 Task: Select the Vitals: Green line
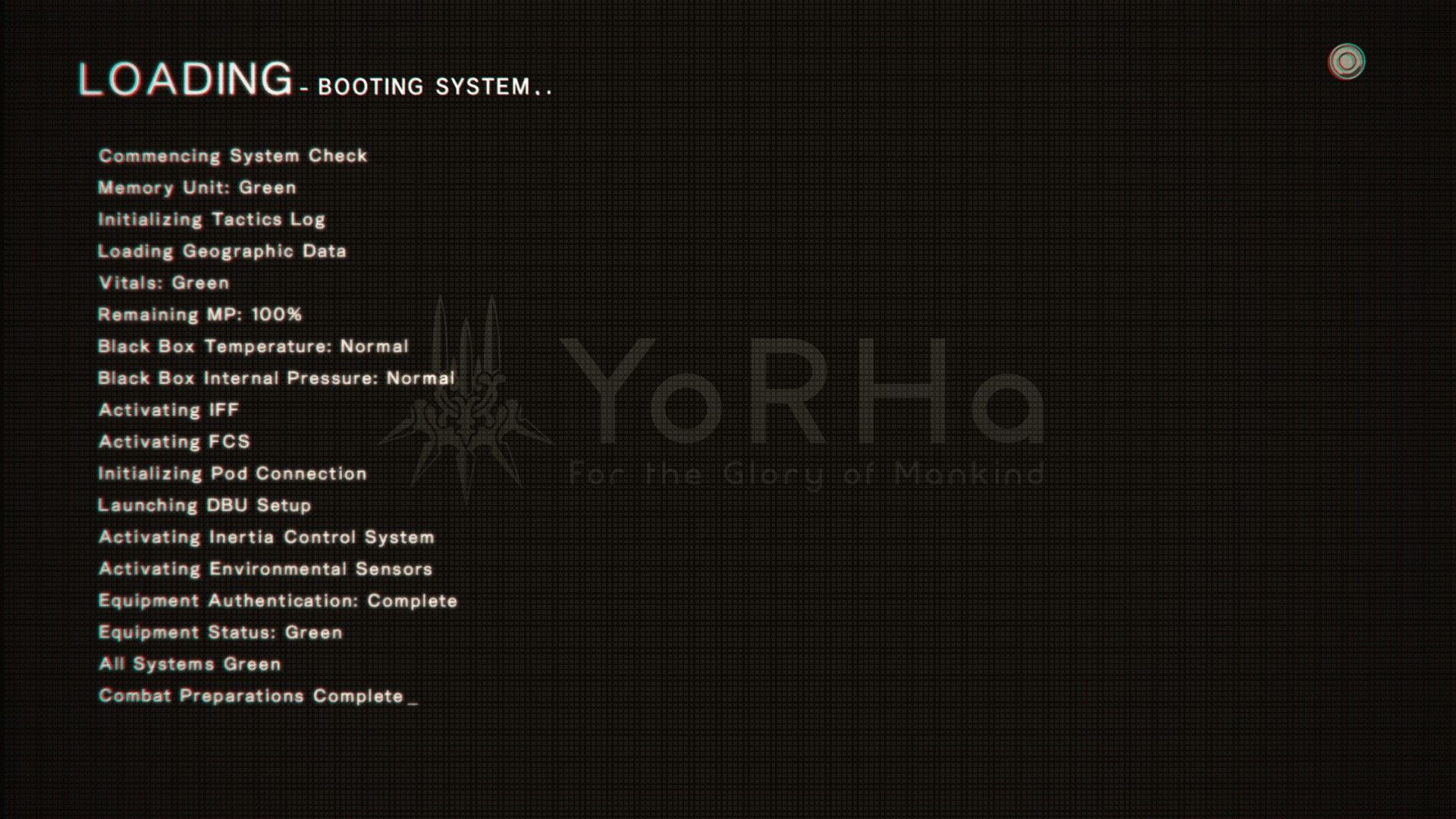[x=164, y=283]
